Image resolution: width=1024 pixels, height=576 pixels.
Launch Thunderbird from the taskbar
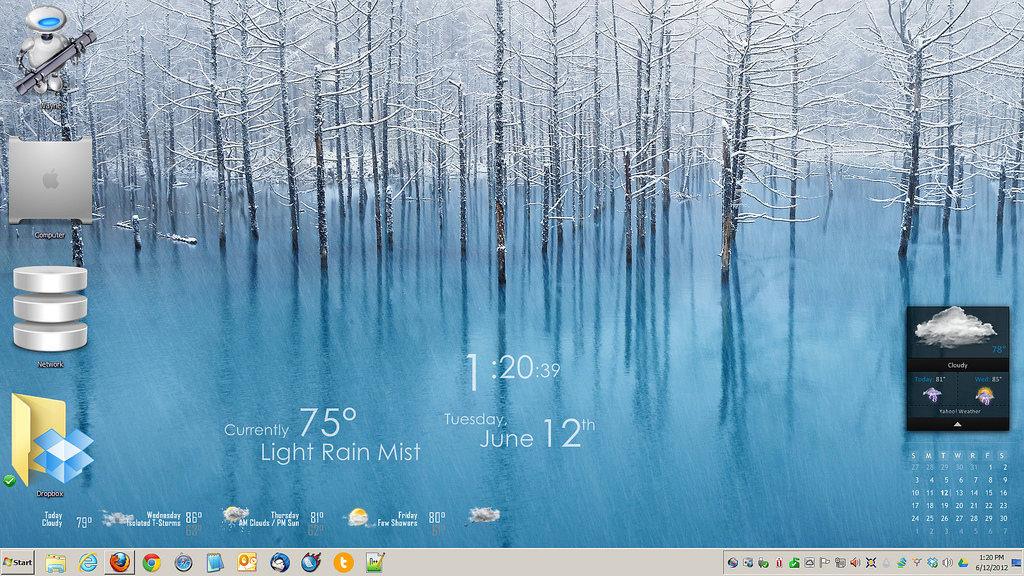(x=280, y=562)
